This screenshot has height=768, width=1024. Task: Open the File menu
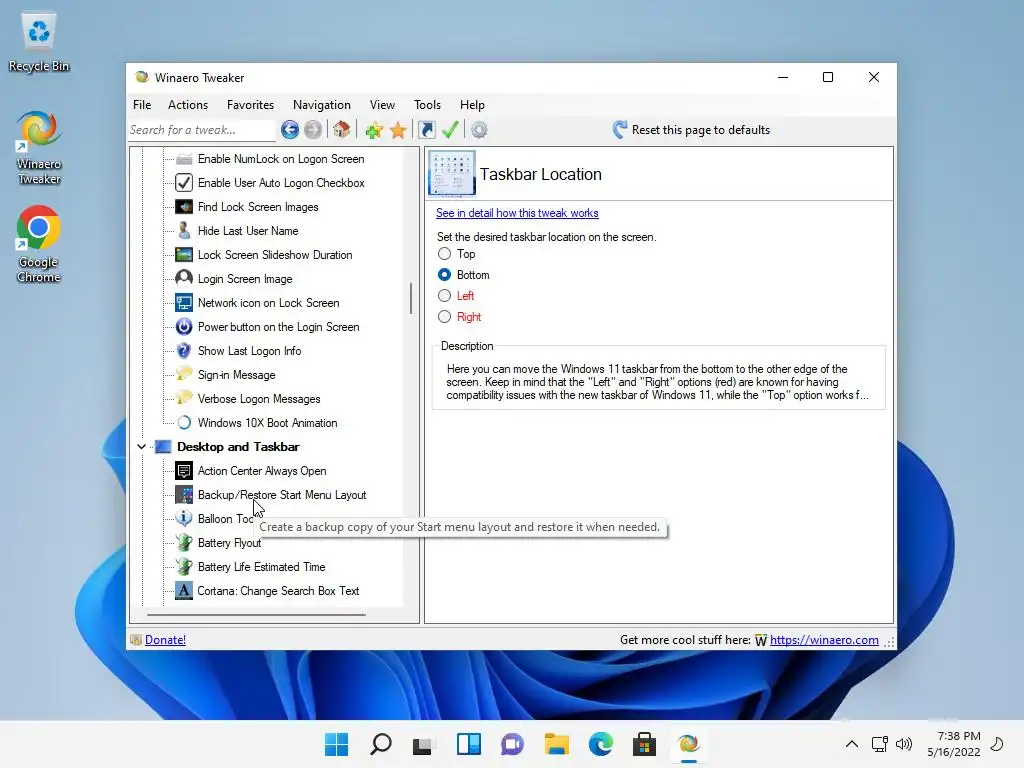pyautogui.click(x=142, y=104)
